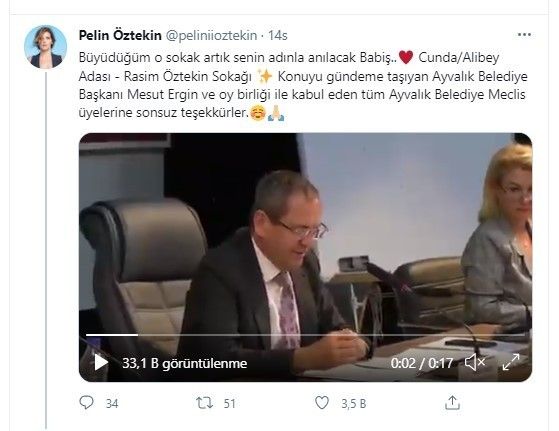Open Pelin Öztekin's profile picture
Screen dimensions: 559x431
45,47
